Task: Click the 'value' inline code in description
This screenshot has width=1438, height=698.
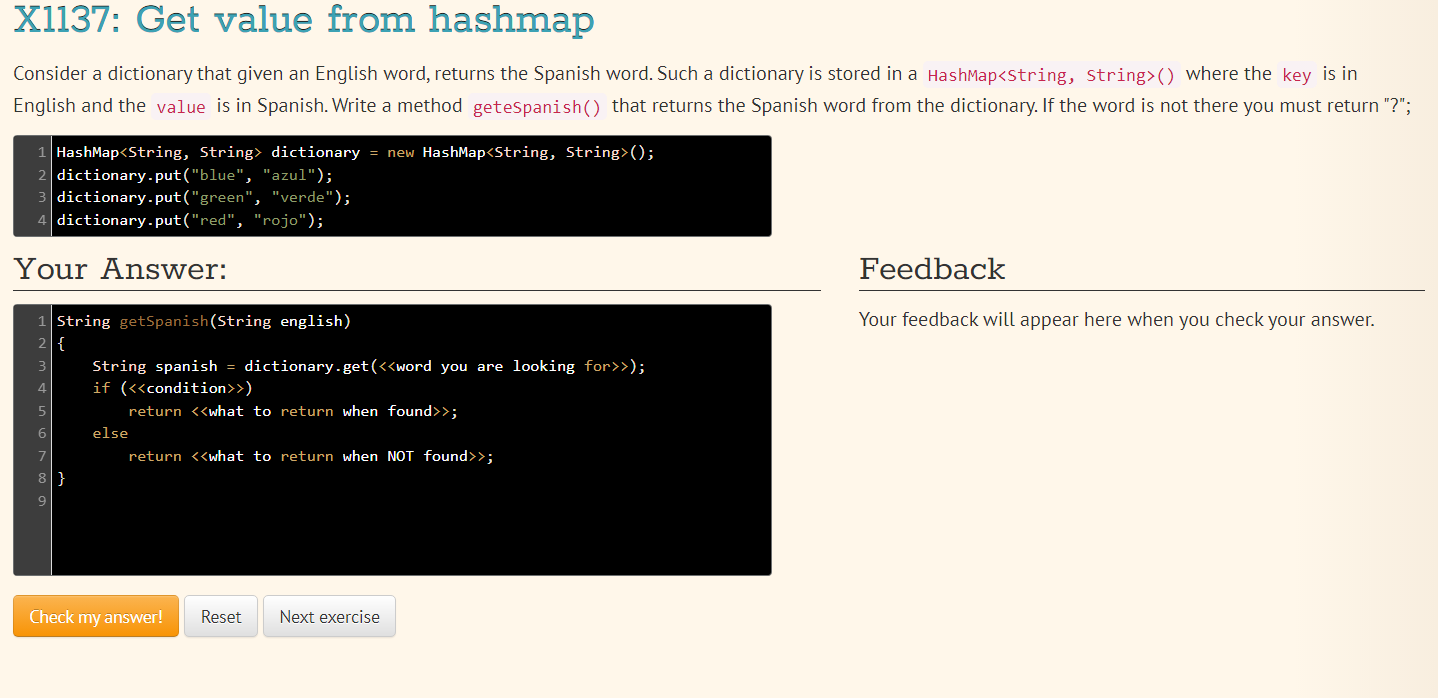Action: tap(181, 107)
